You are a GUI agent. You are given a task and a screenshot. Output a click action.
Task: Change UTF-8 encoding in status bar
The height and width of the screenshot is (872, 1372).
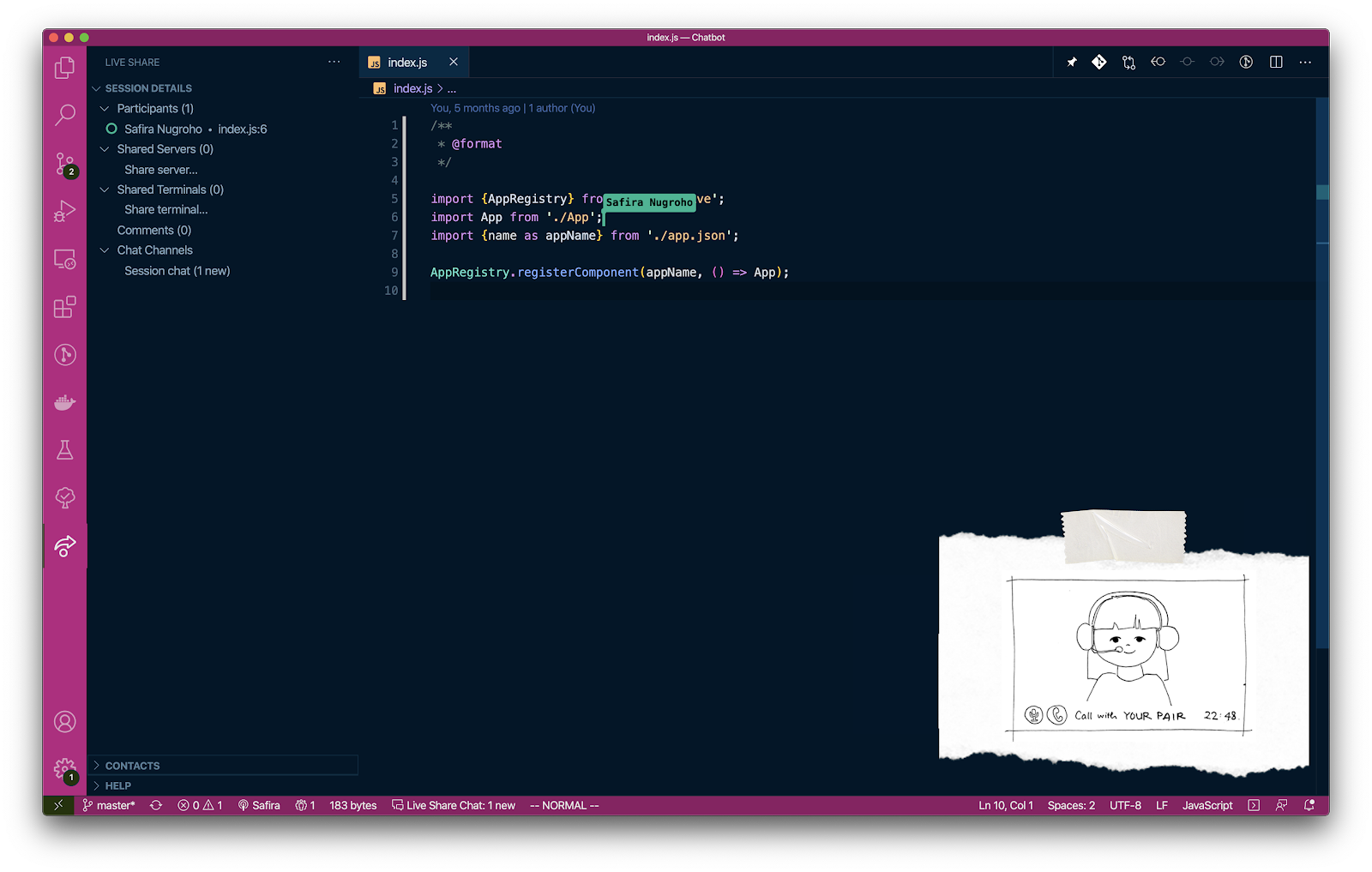(x=1125, y=805)
